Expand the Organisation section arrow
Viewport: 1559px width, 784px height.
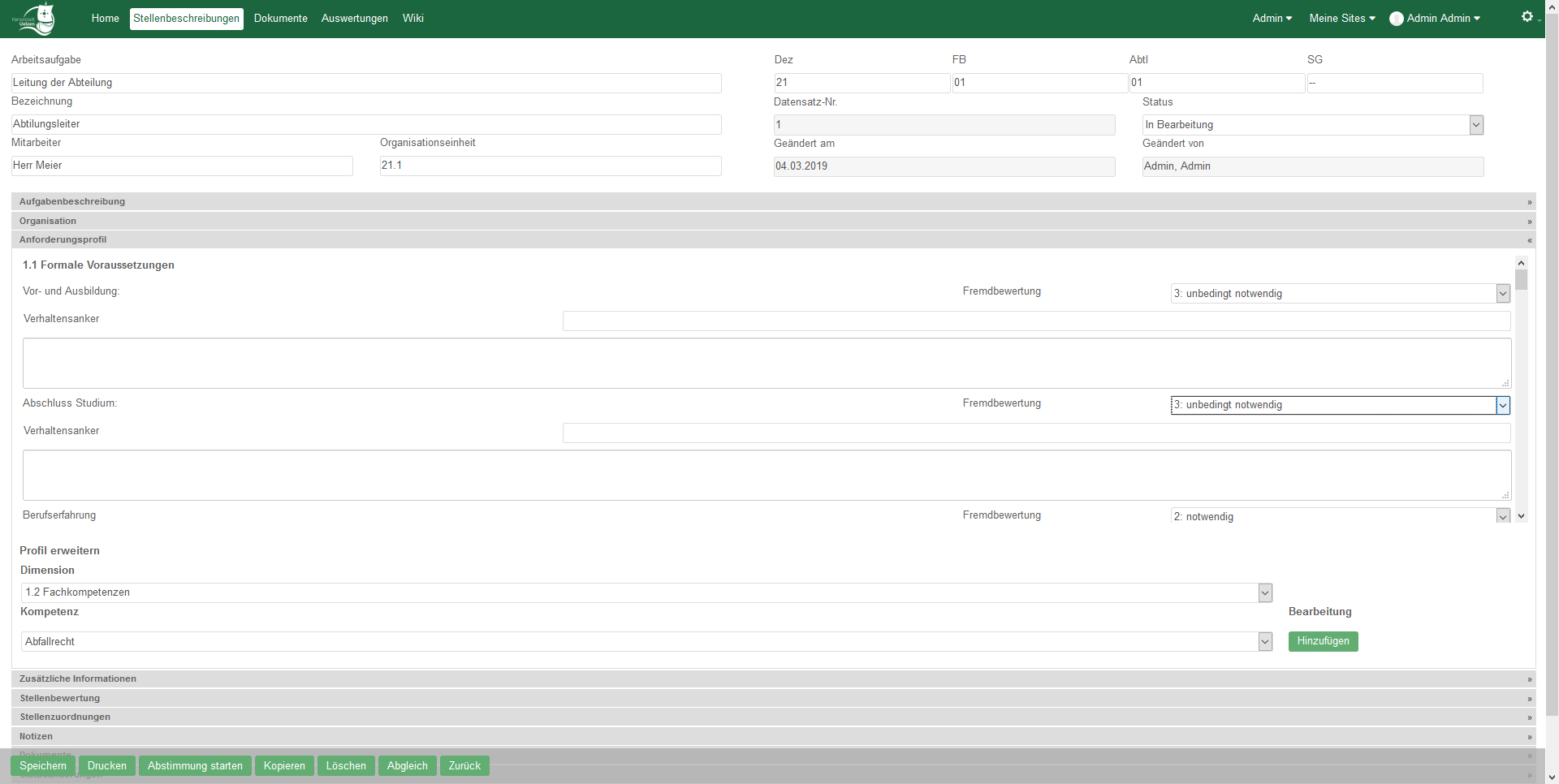tap(1529, 222)
